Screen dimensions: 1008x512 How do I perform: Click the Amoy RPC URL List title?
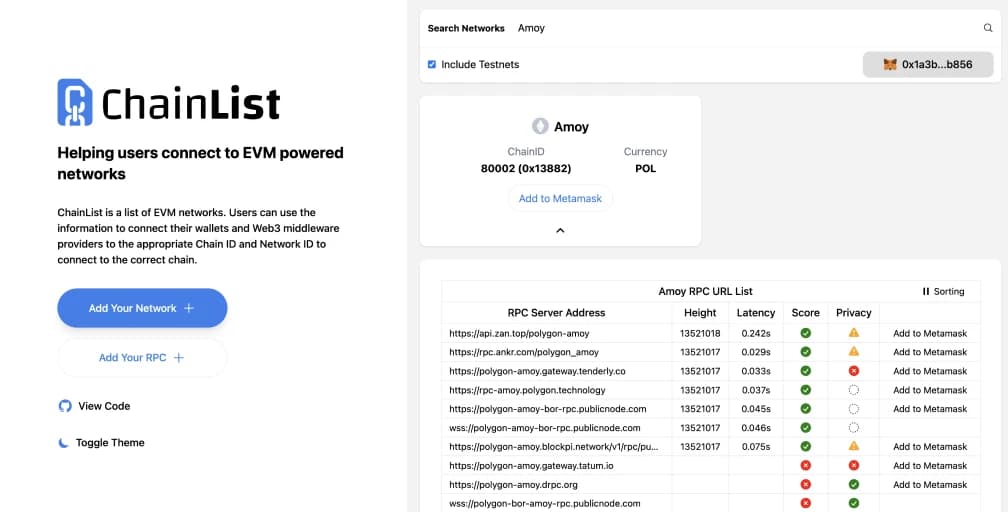705,291
